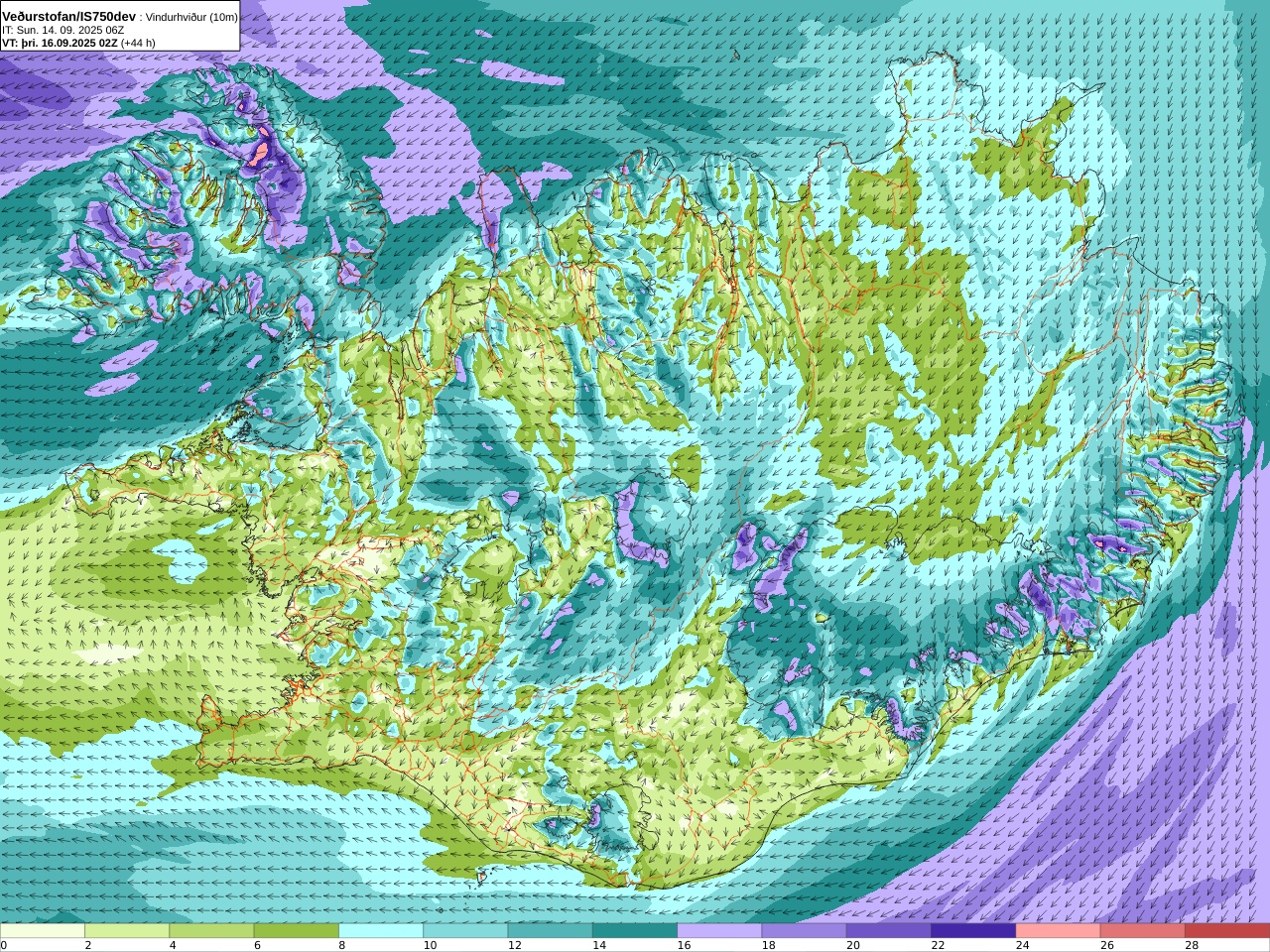Viewport: 1270px width, 952px height.
Task: Select the light pink 24–26 legend swatch
Action: (1058, 931)
